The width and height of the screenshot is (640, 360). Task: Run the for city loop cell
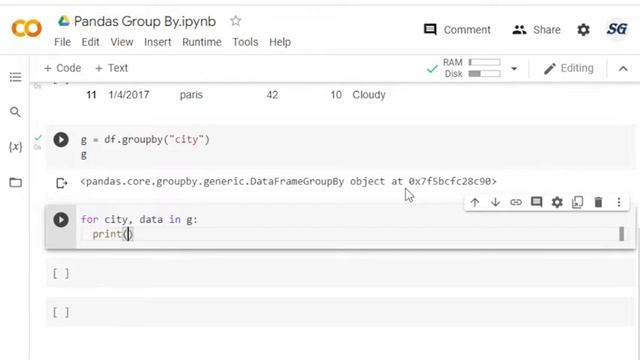click(x=61, y=220)
